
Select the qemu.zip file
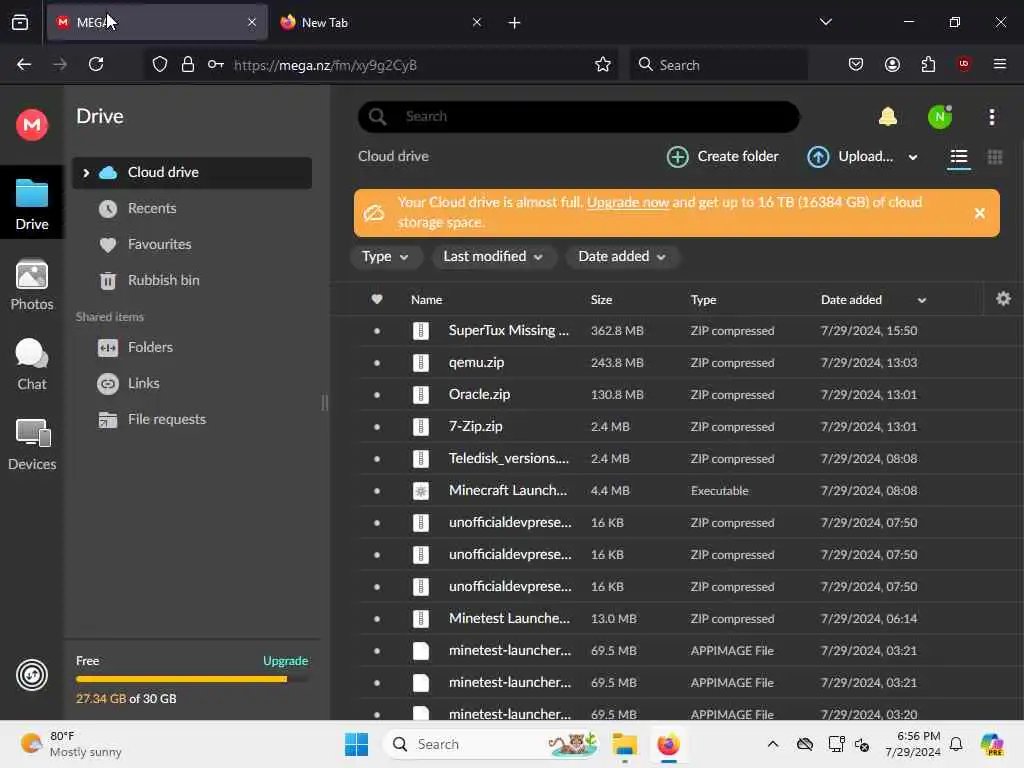tap(676, 362)
